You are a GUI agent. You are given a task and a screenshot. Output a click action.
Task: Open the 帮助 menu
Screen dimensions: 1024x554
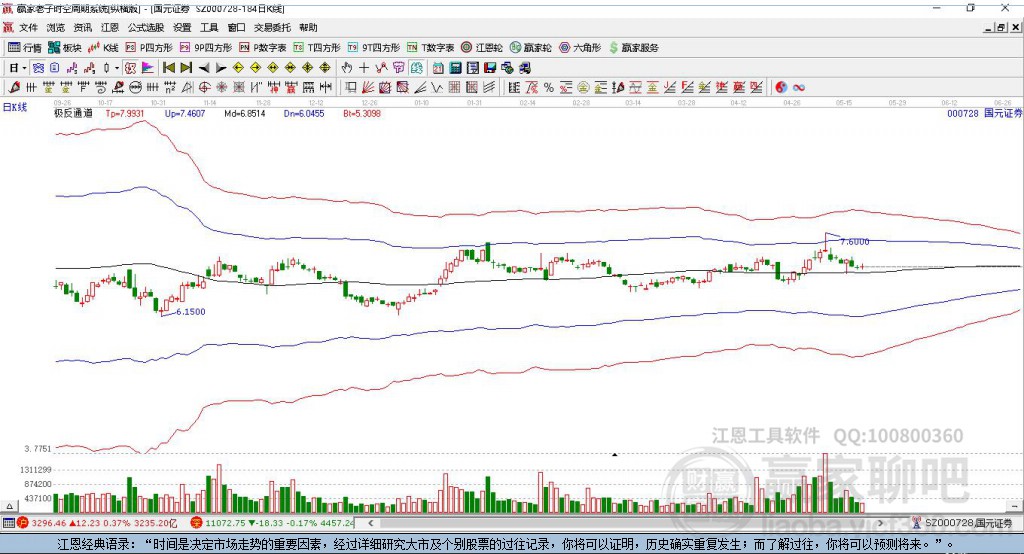(x=308, y=27)
